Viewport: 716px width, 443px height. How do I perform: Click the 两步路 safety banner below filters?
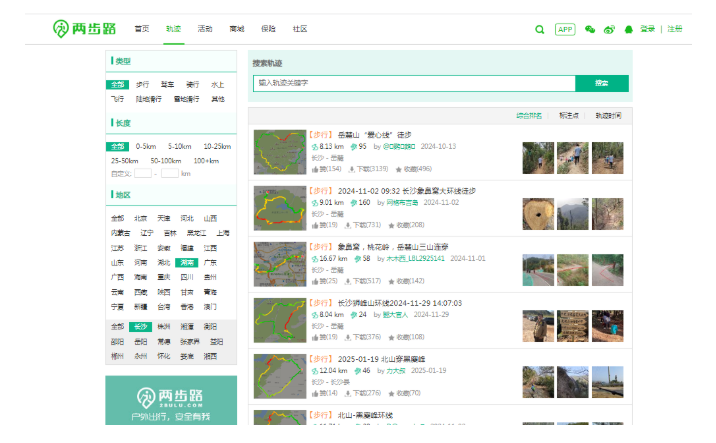pyautogui.click(x=171, y=401)
